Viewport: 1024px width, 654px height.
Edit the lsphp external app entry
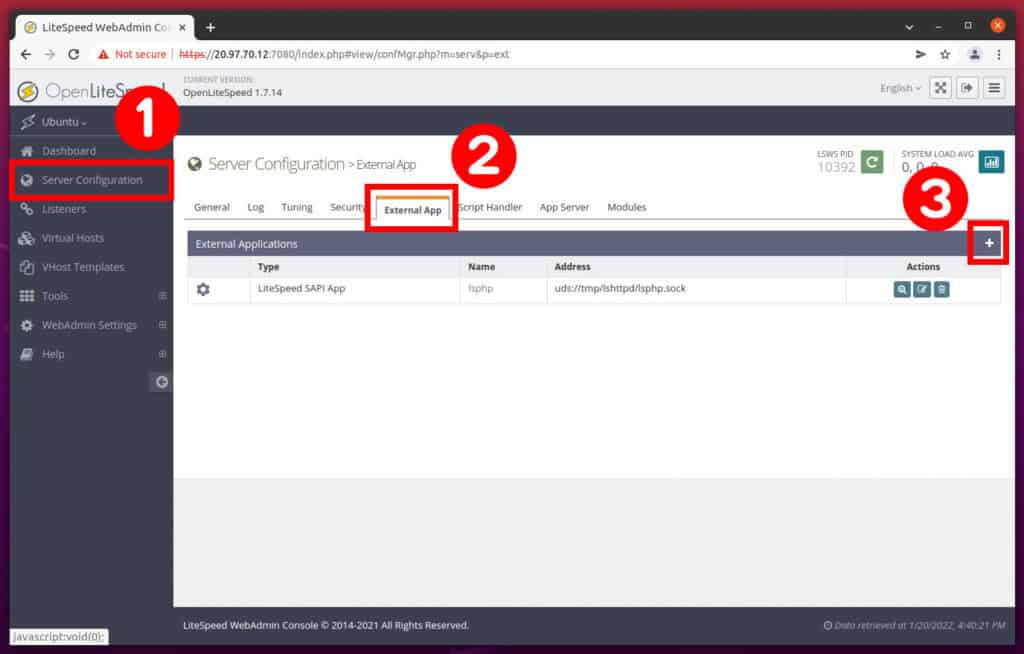pos(921,289)
